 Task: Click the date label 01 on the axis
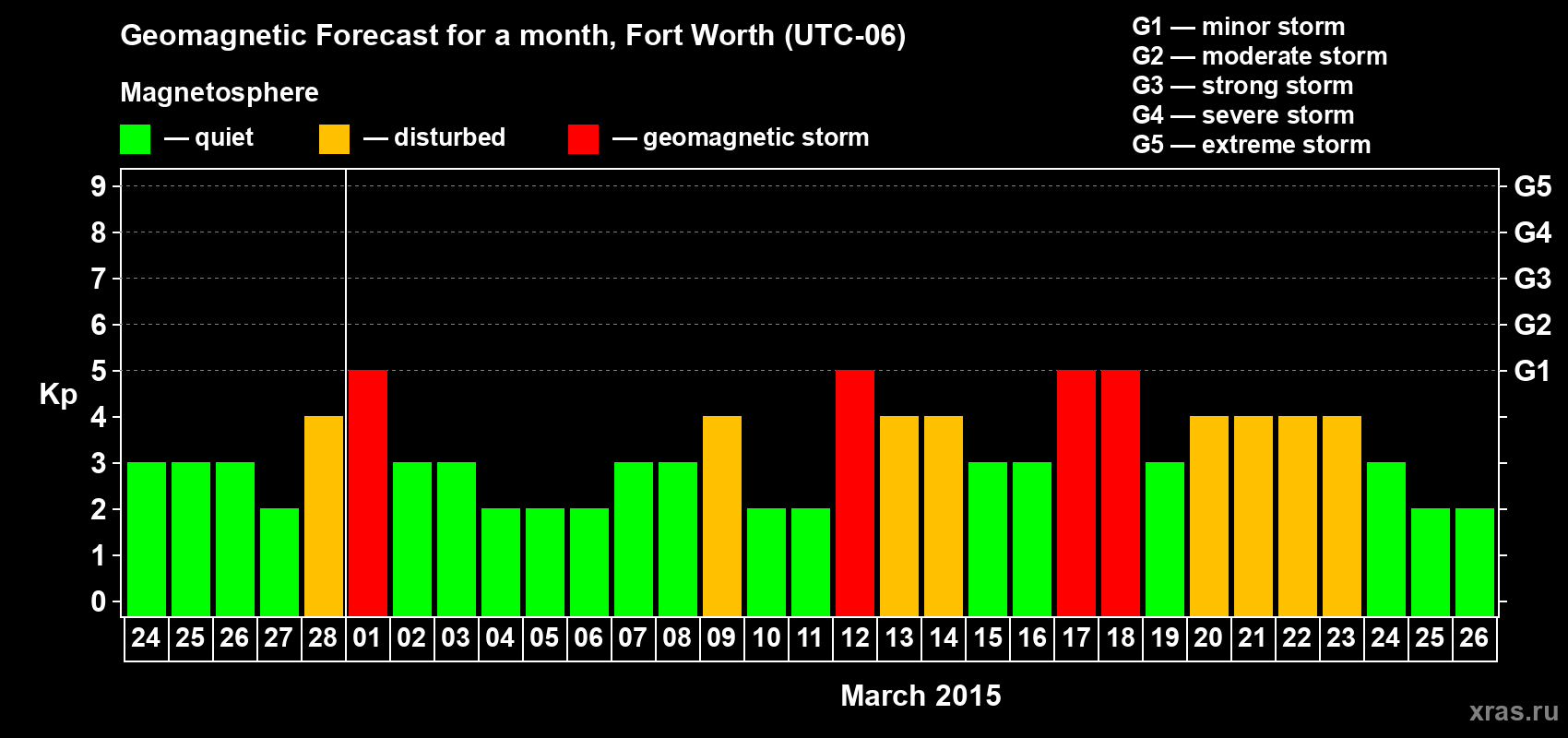(367, 638)
